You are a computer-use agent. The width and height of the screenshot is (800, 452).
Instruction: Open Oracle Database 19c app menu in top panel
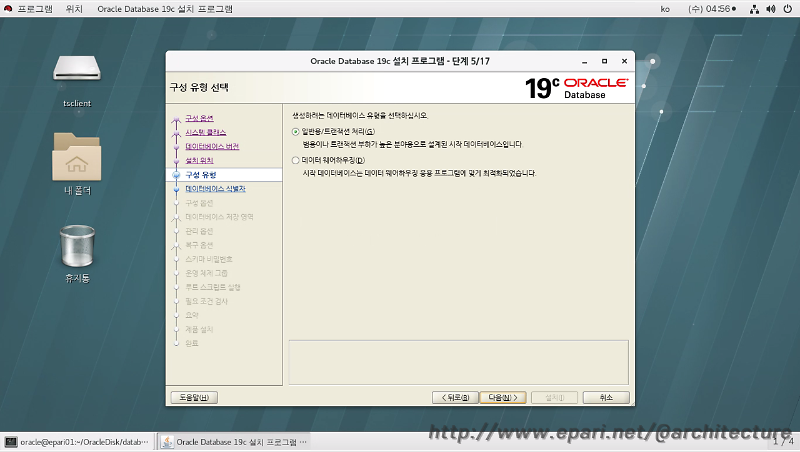165,9
